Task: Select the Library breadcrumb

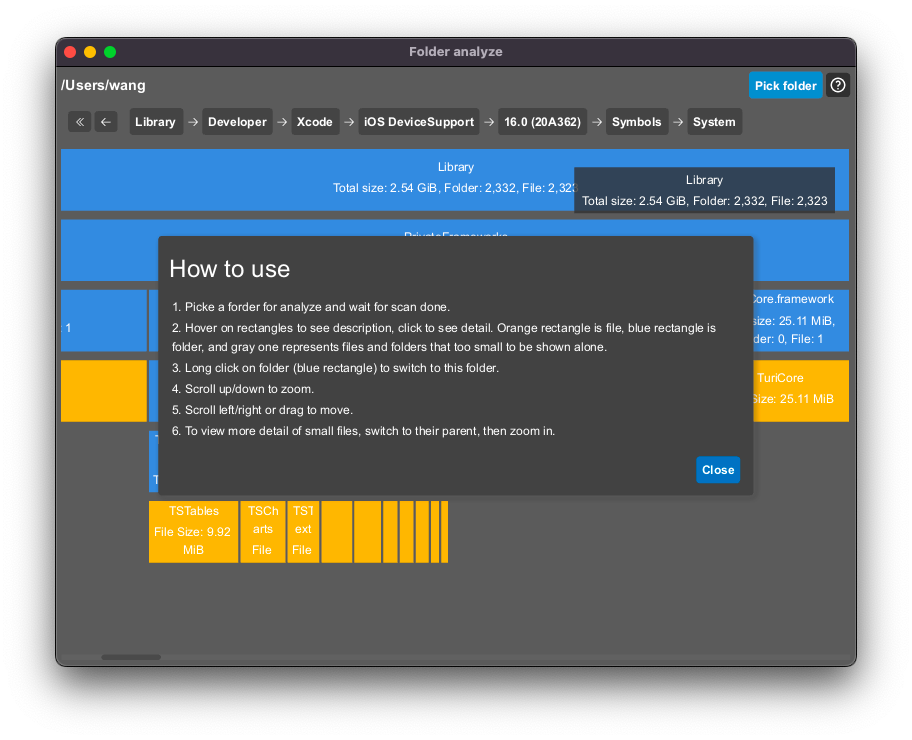Action: 155,122
